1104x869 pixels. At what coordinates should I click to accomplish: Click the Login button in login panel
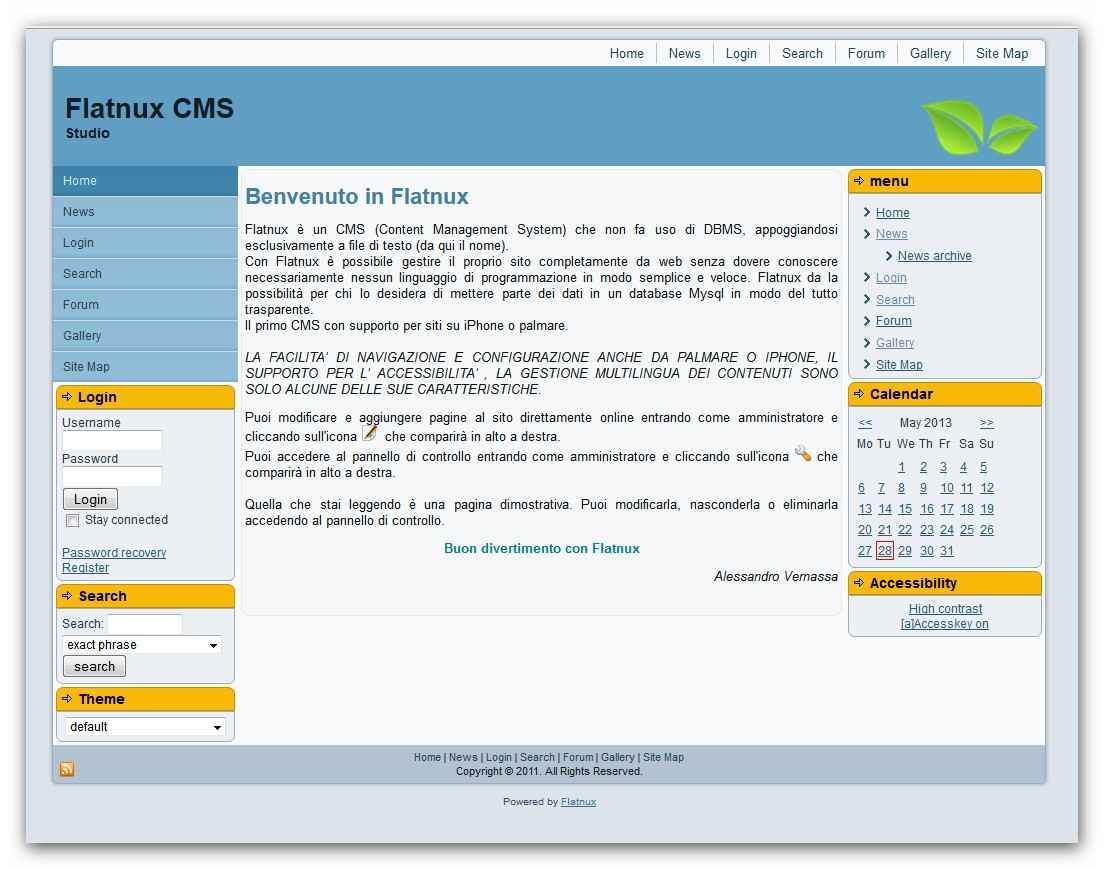90,499
